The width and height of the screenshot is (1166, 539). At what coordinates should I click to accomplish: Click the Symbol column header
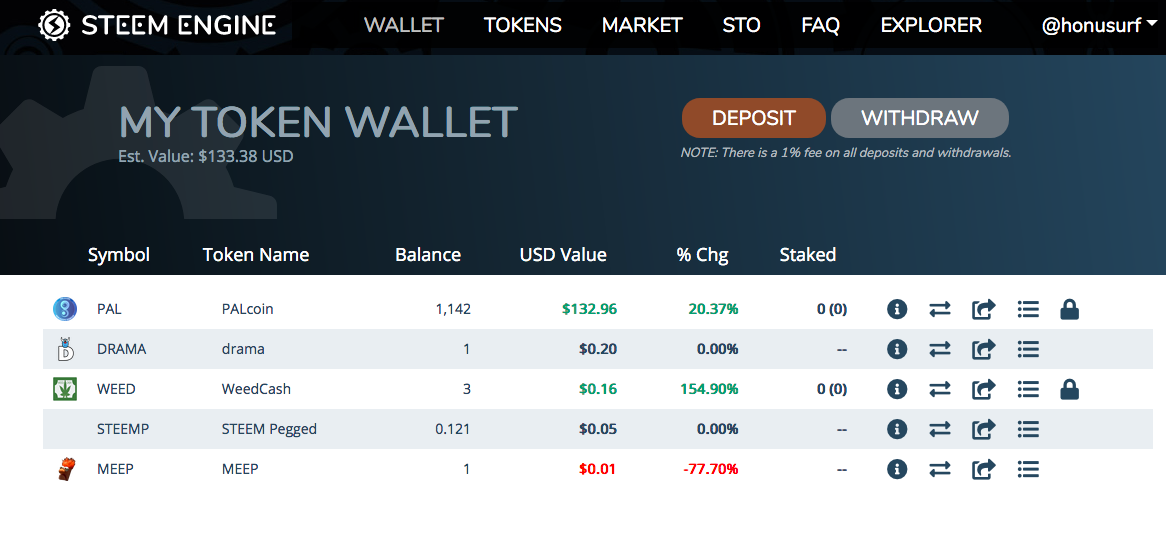(x=119, y=255)
